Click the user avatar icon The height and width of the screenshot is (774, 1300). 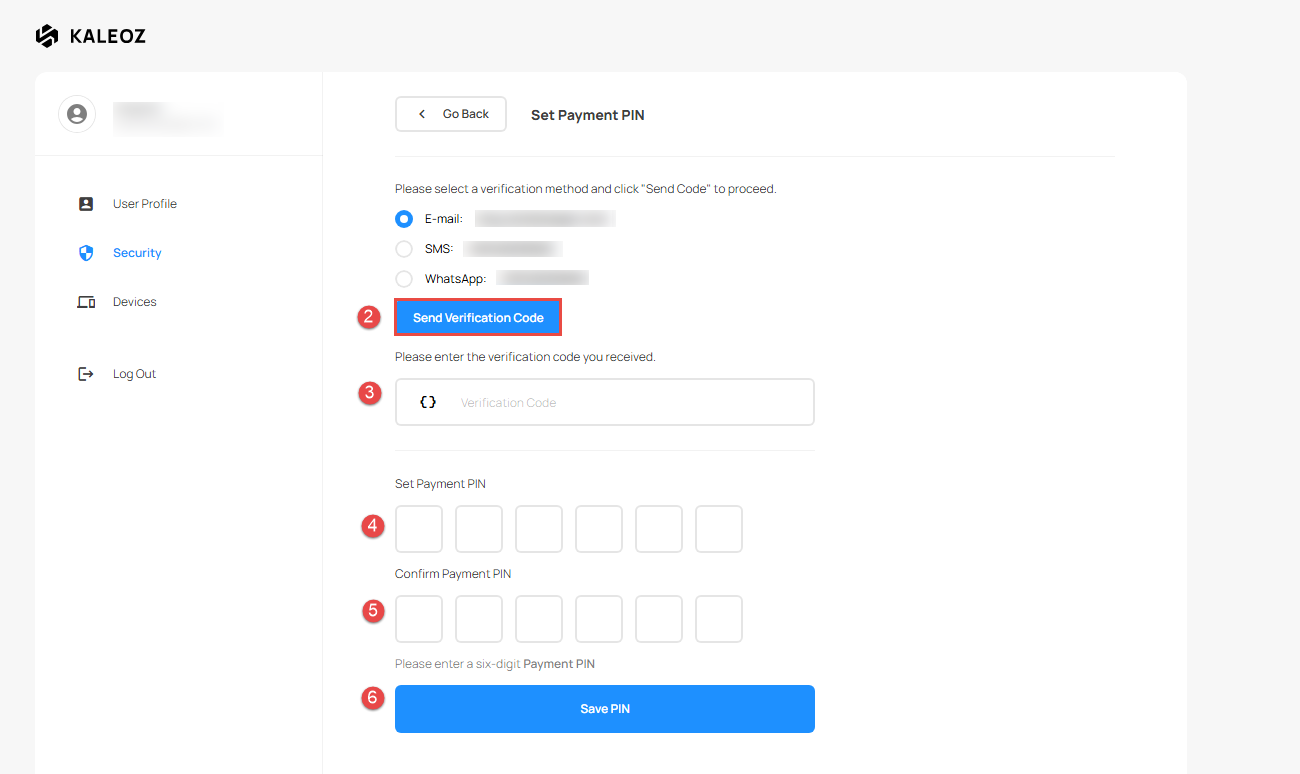coord(77,114)
